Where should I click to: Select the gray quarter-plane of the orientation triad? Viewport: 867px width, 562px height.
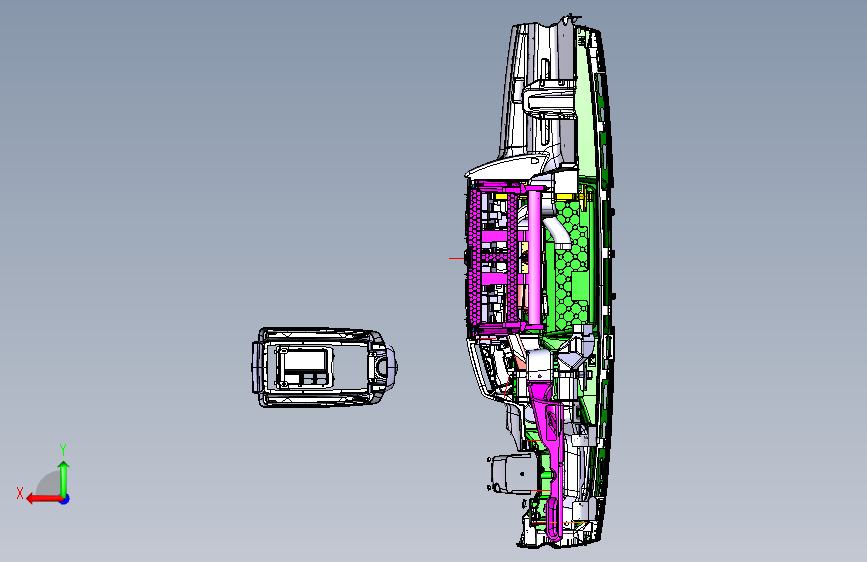coord(49,483)
